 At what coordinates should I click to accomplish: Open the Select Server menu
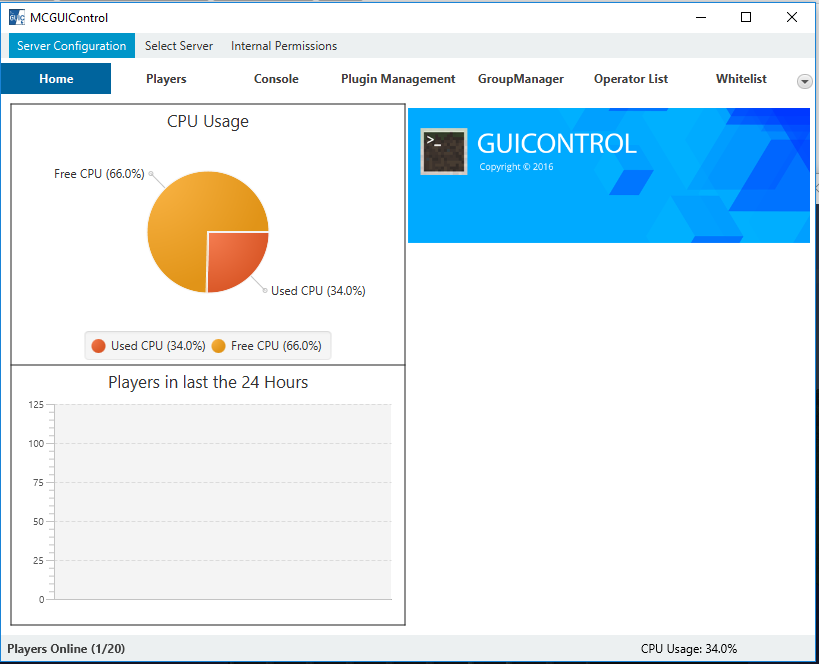pyautogui.click(x=179, y=46)
